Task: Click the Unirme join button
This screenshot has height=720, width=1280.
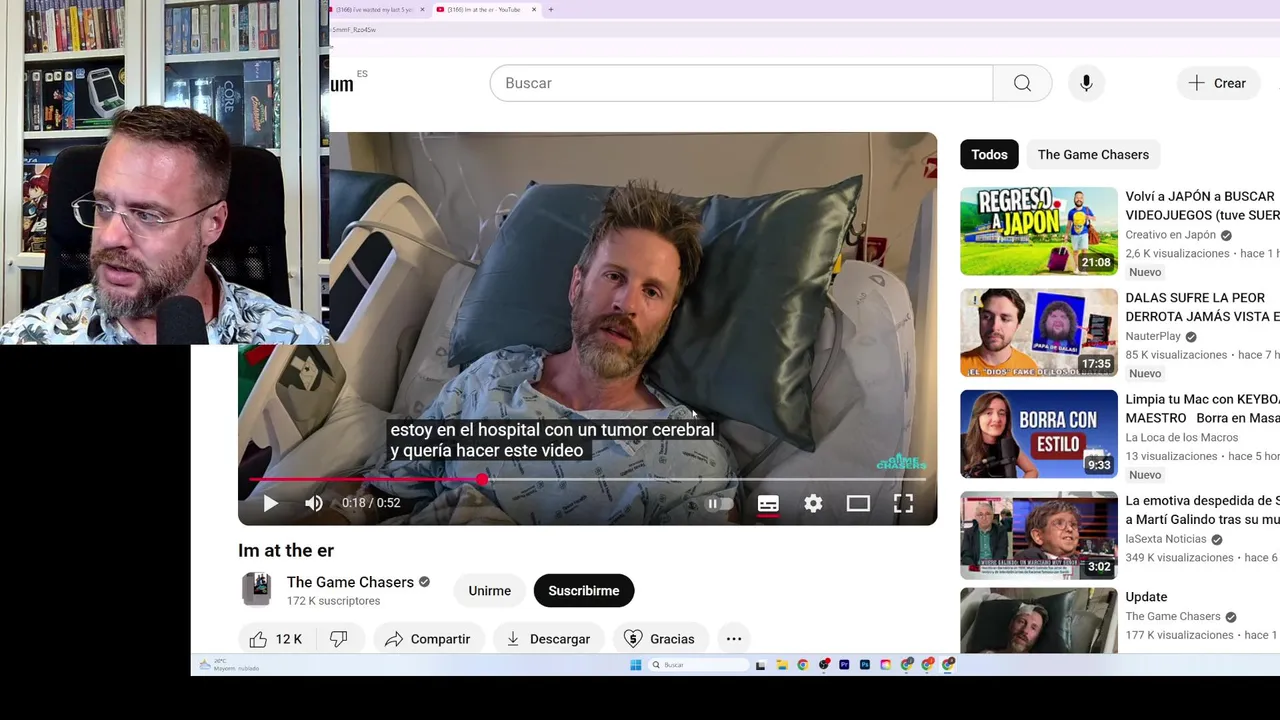Action: point(490,591)
